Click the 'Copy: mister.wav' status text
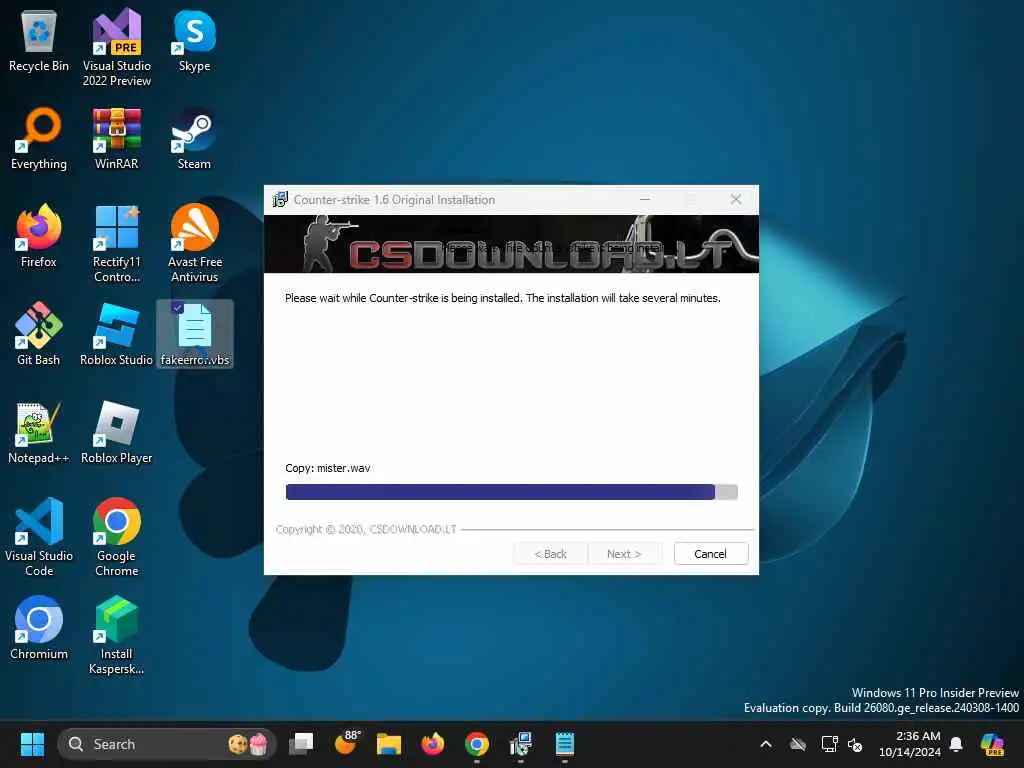 tap(328, 468)
